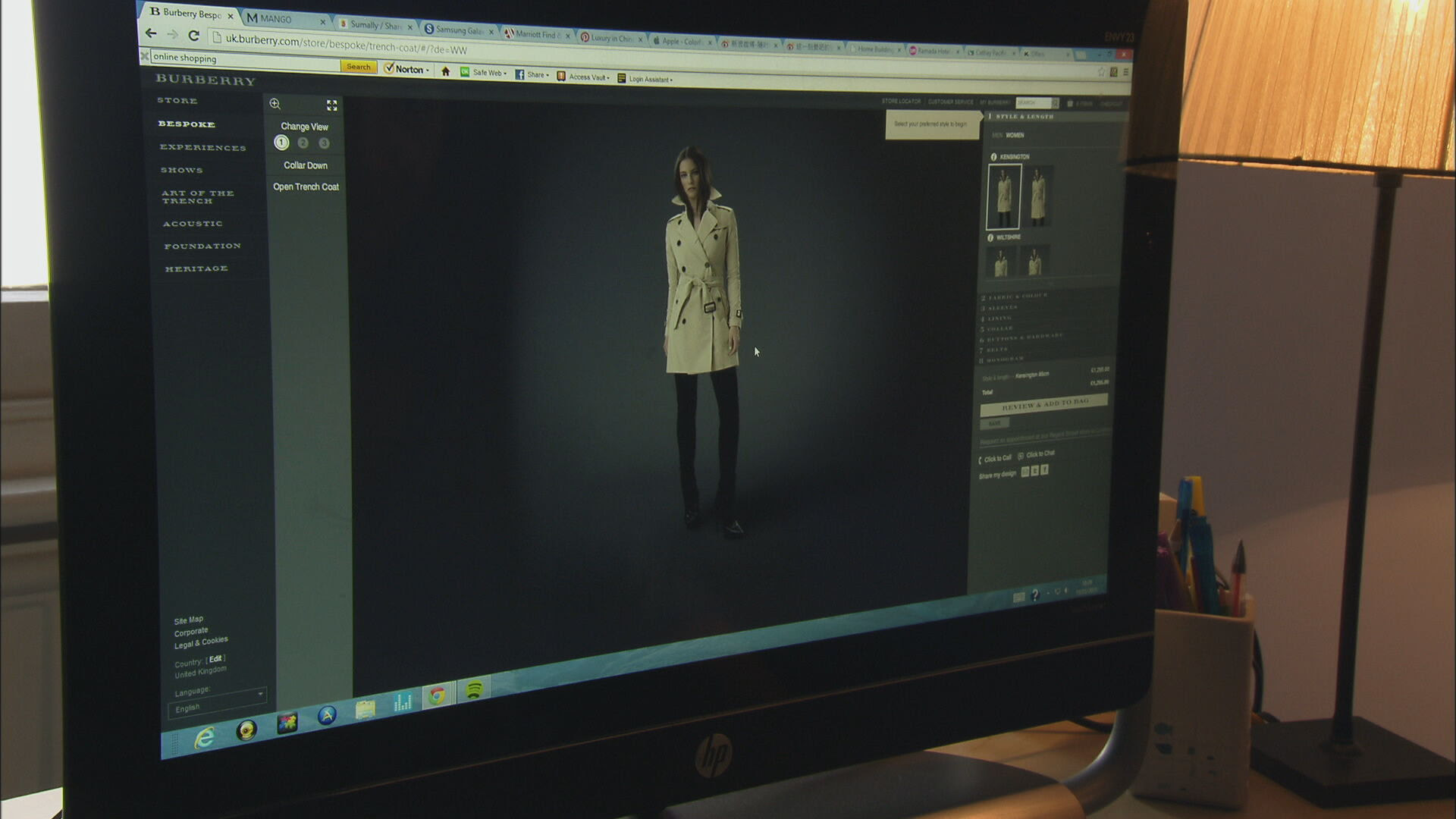Click the toolbar home icon
The height and width of the screenshot is (819, 1456).
pos(446,71)
